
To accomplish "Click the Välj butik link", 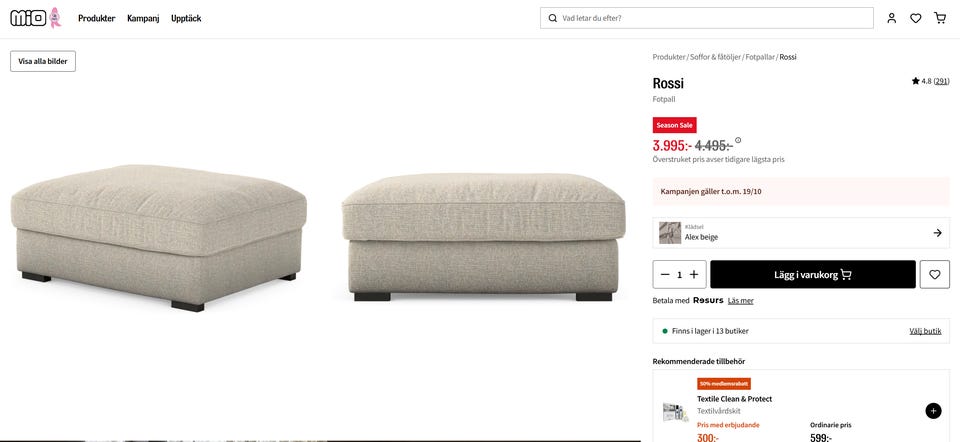I will coord(925,331).
